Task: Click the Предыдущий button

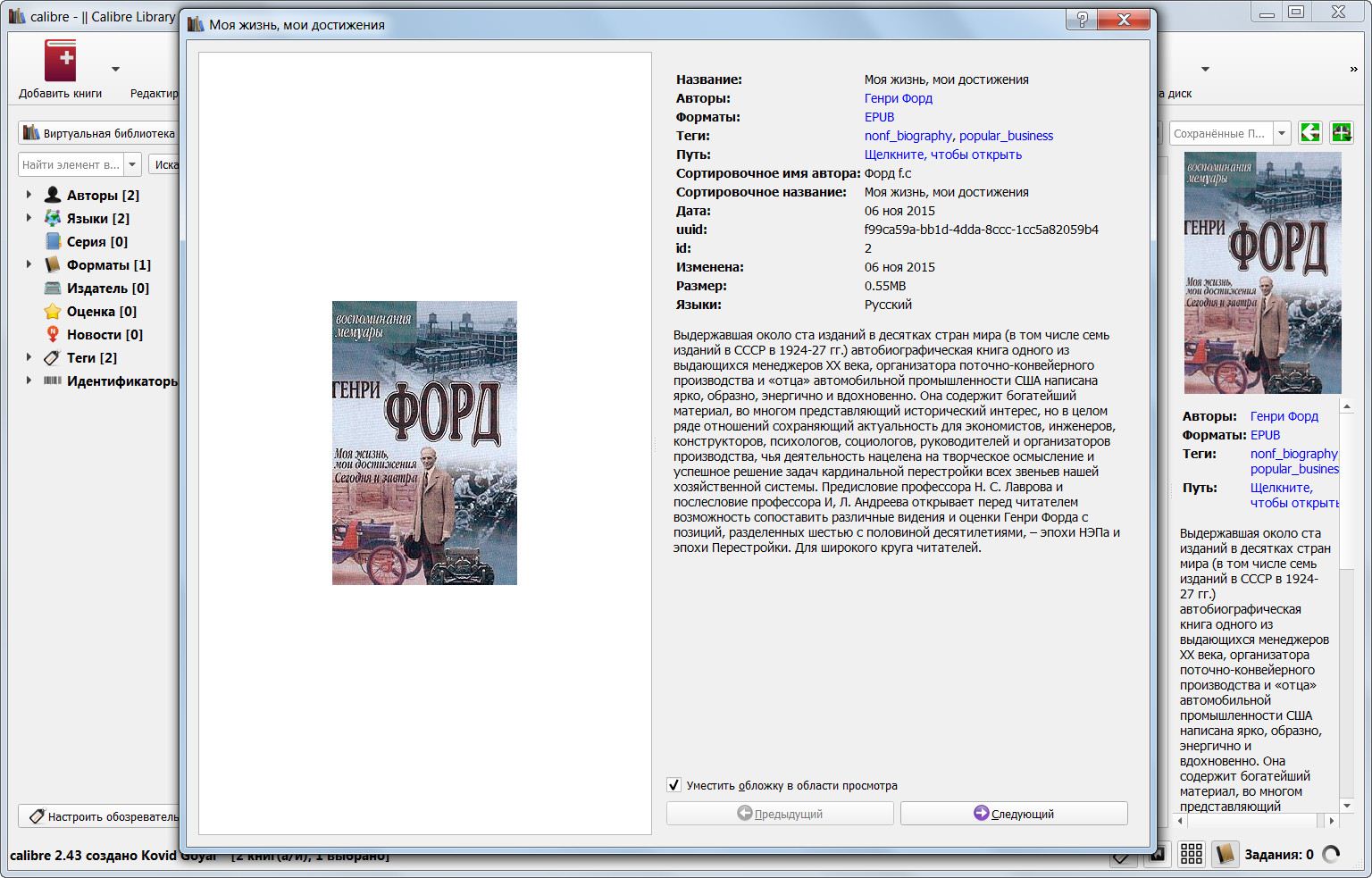Action: click(780, 813)
